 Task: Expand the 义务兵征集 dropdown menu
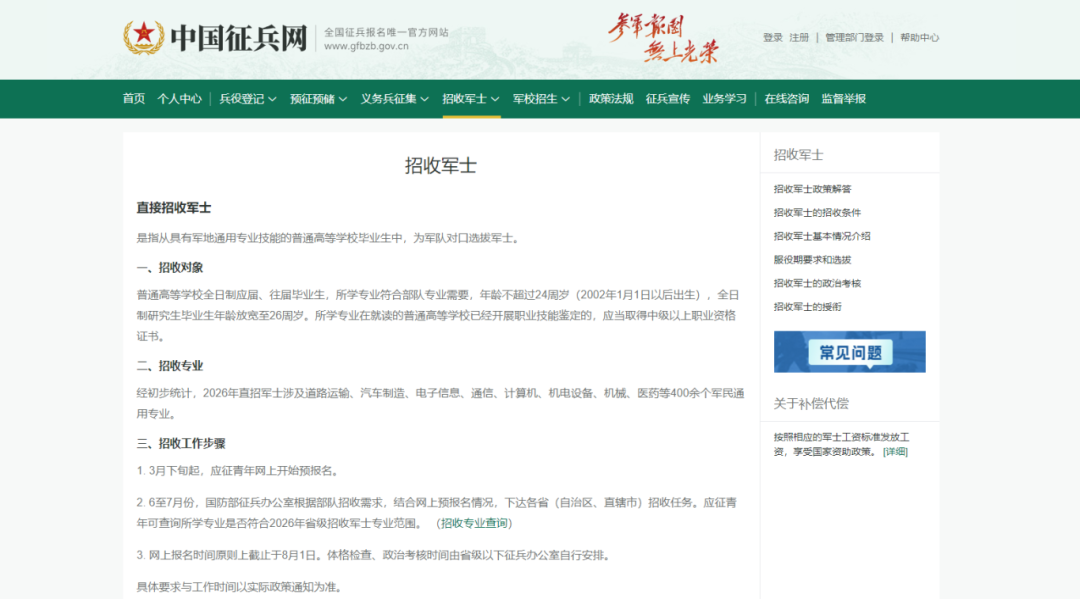pos(394,99)
